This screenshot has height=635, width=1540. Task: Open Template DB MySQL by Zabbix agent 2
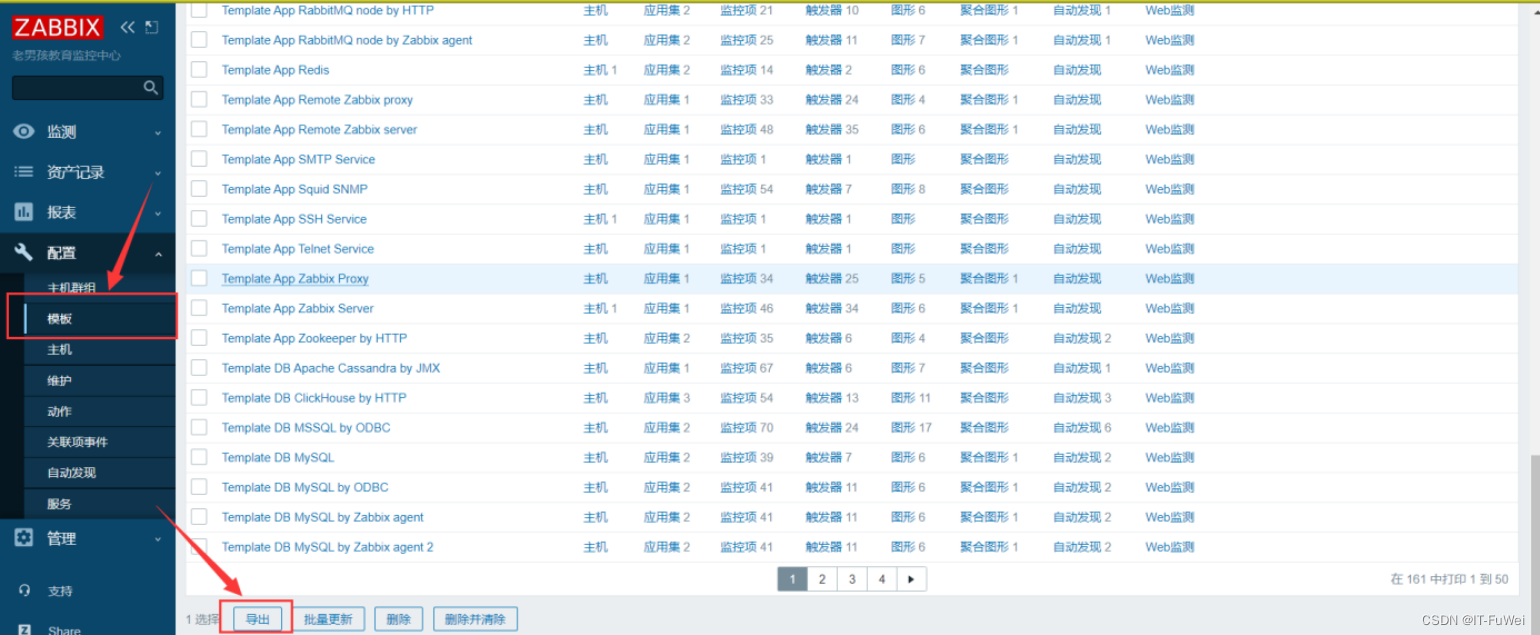(327, 547)
